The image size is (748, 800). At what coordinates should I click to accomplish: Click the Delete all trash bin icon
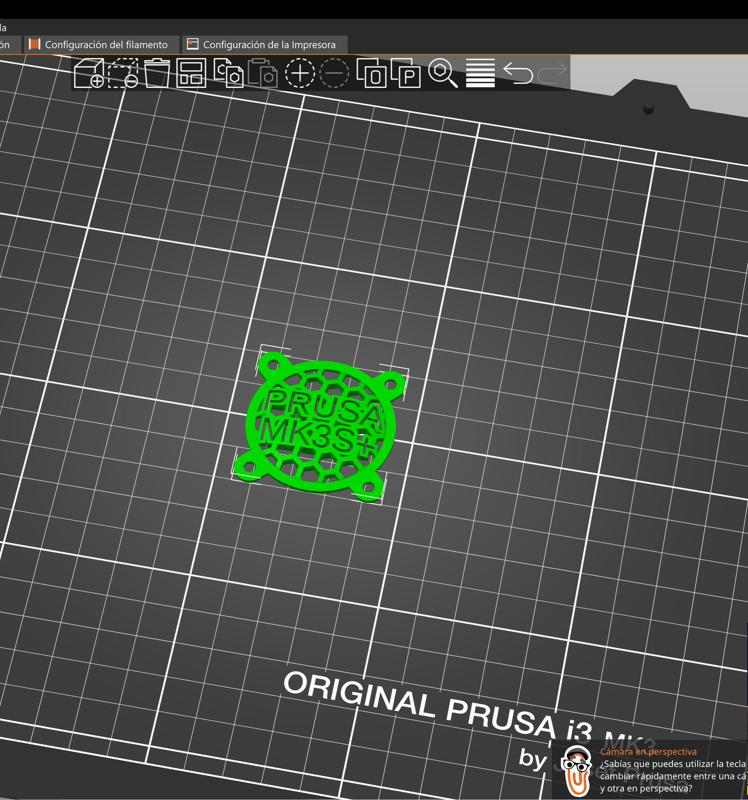[157, 73]
